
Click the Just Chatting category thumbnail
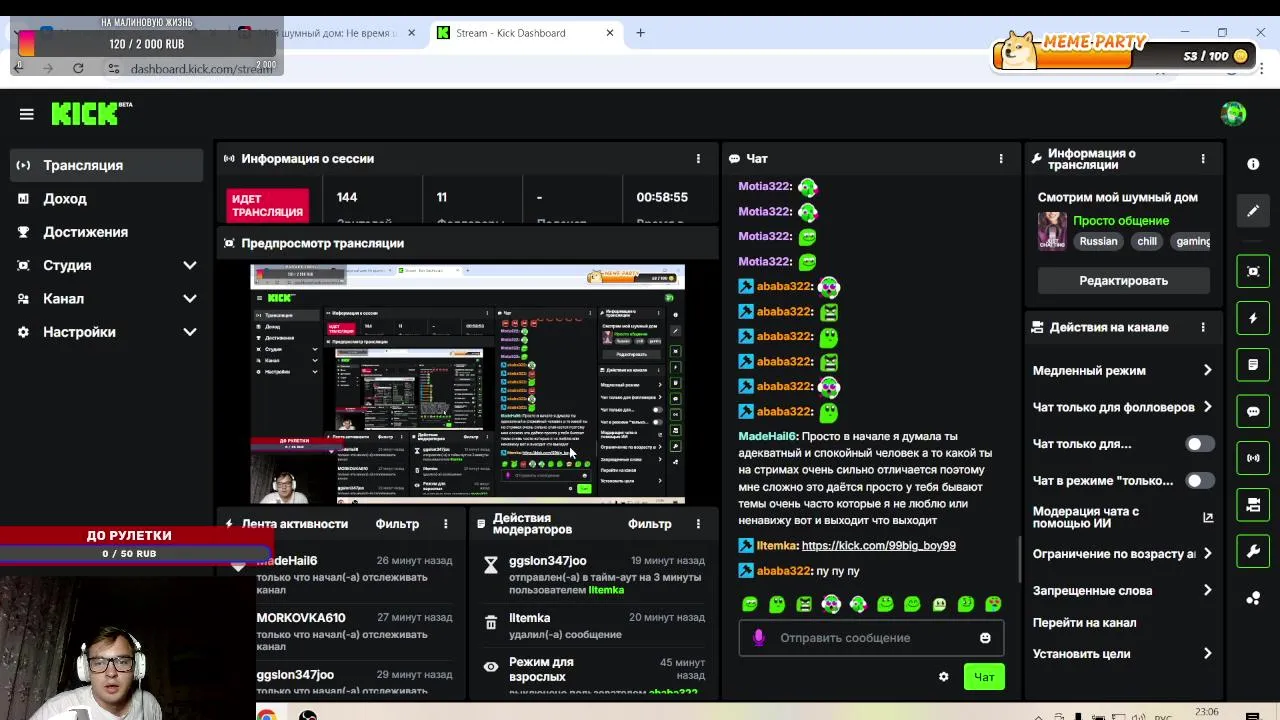[x=1052, y=231]
